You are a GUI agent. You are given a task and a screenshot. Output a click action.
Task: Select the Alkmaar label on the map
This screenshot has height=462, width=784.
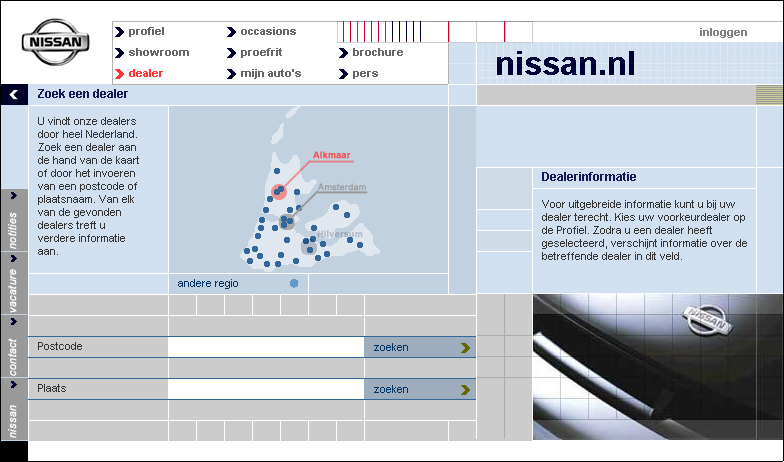coord(332,156)
